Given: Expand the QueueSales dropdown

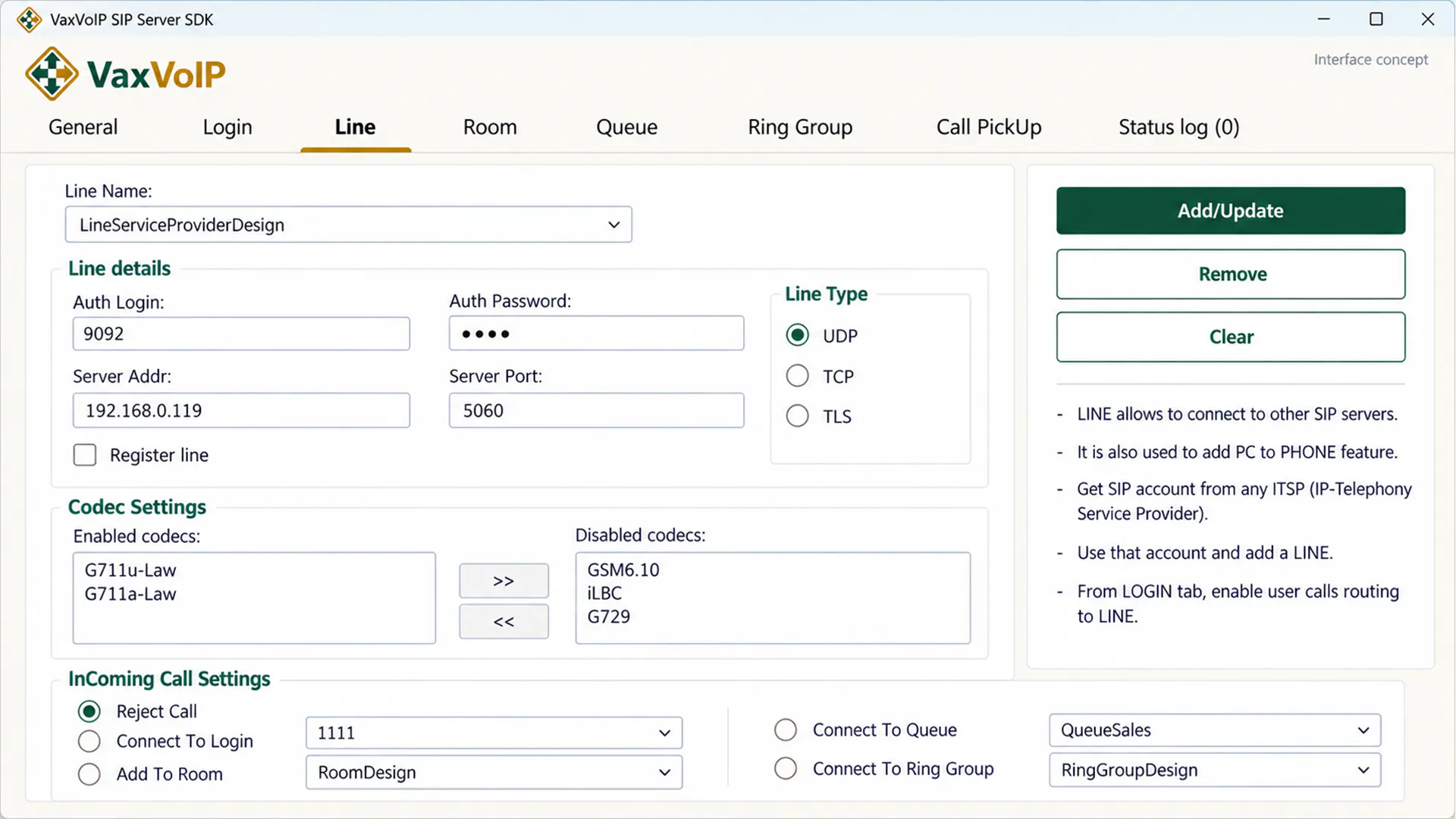Looking at the screenshot, I should [1215, 730].
